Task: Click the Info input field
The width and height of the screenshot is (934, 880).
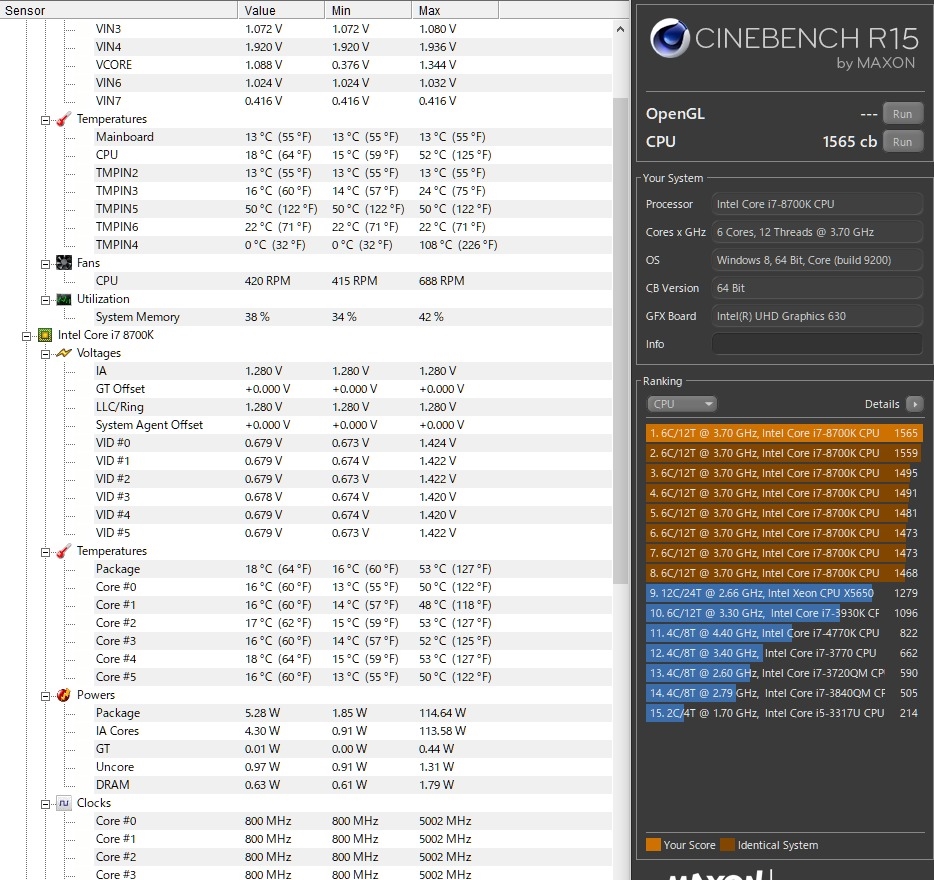Action: pos(817,344)
